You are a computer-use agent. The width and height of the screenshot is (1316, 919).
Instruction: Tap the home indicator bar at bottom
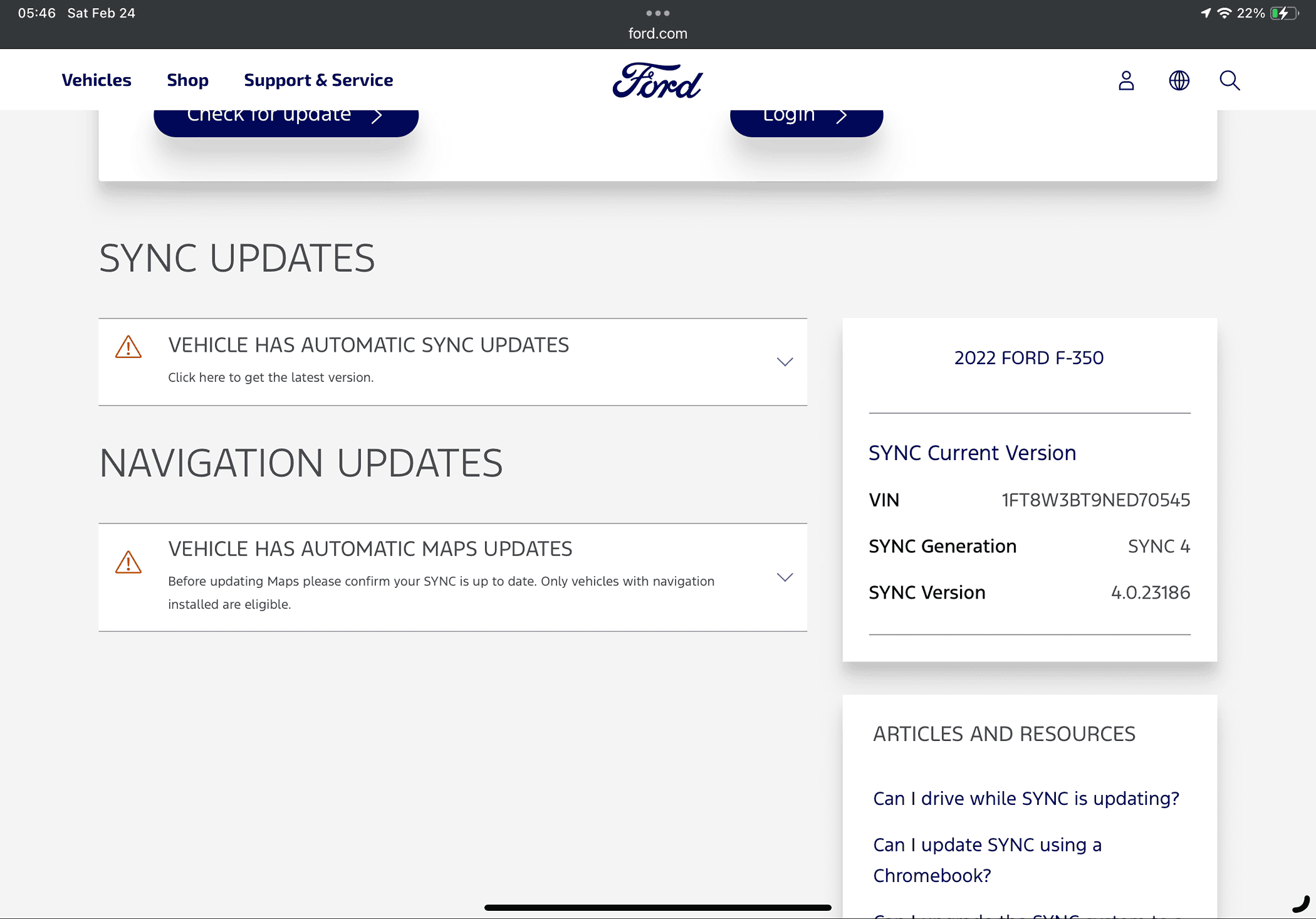pos(657,907)
